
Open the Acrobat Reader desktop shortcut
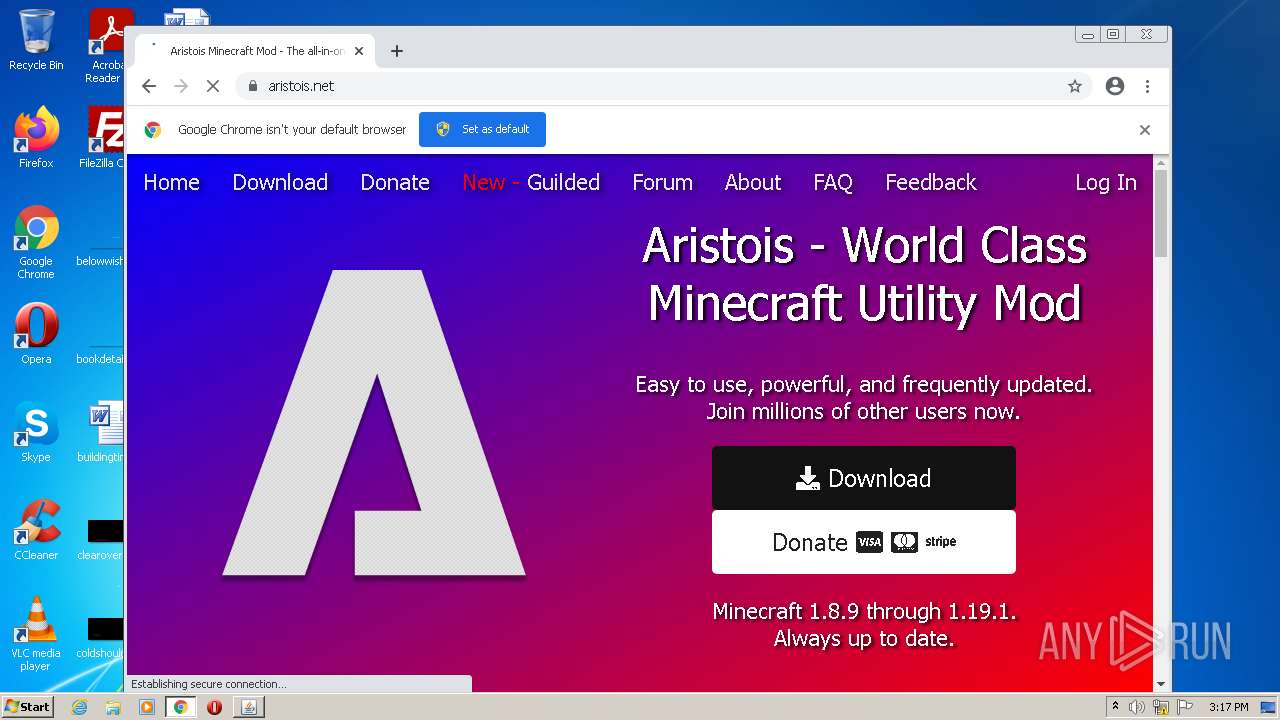pos(107,45)
